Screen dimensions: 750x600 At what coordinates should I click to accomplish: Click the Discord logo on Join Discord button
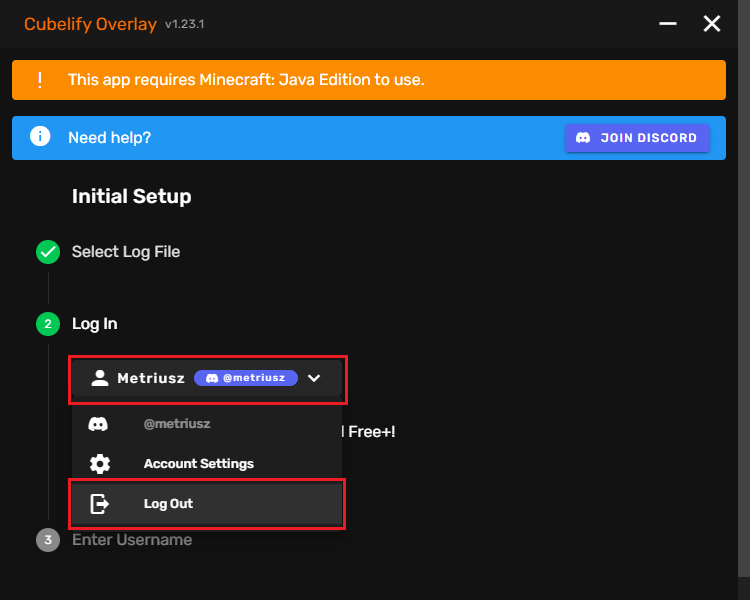point(582,138)
